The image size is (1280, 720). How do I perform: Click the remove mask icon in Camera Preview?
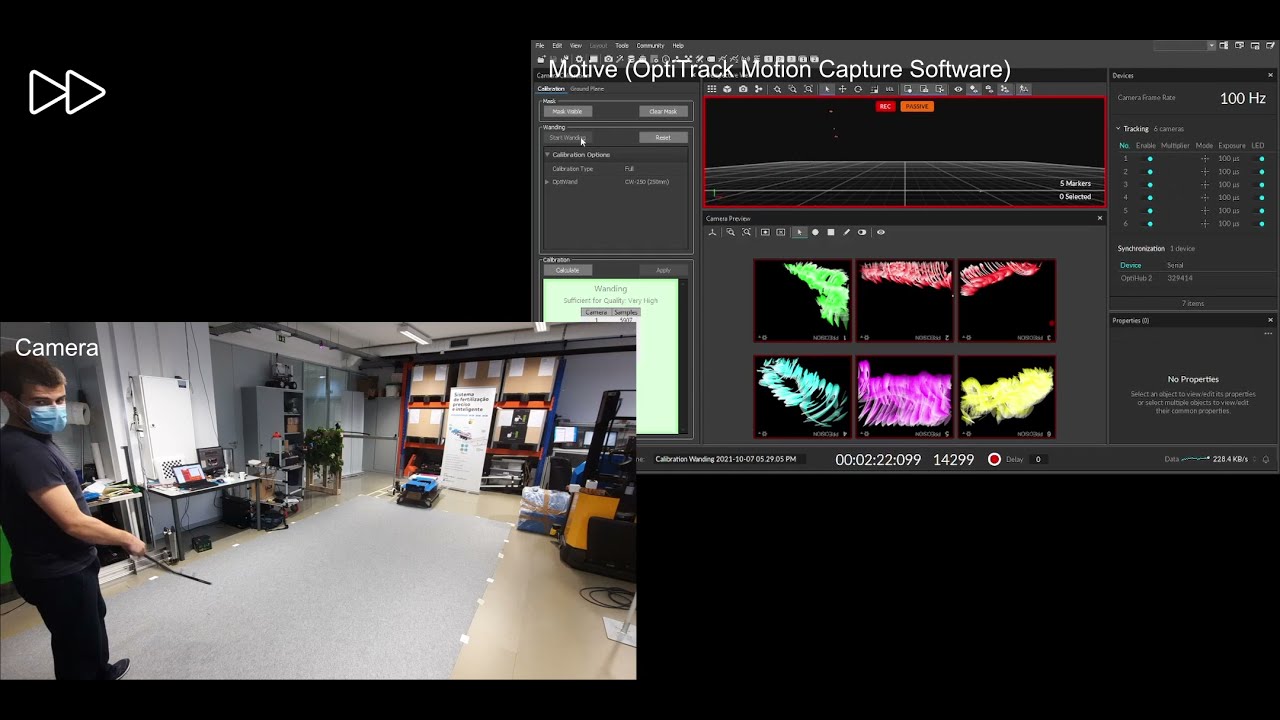780,232
